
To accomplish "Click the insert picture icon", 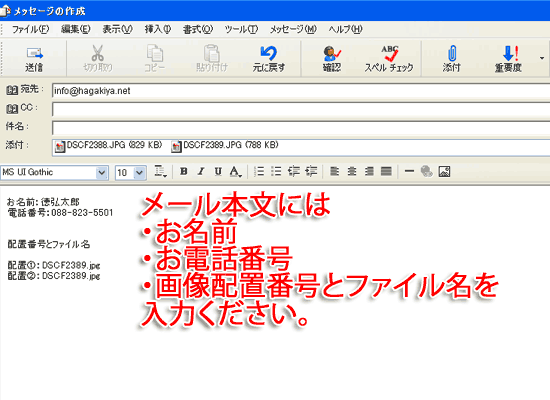I will coord(444,172).
